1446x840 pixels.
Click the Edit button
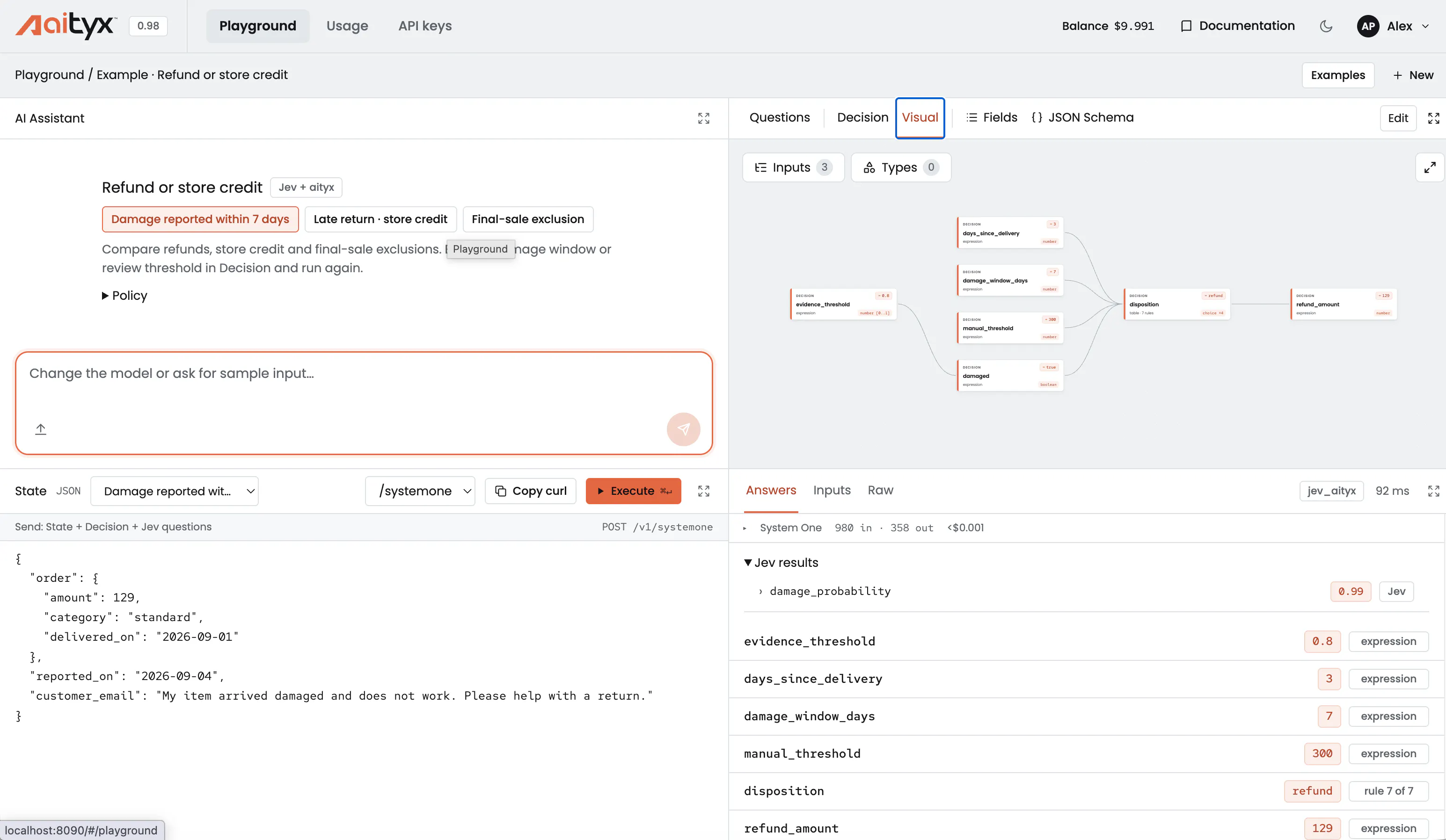coord(1398,118)
